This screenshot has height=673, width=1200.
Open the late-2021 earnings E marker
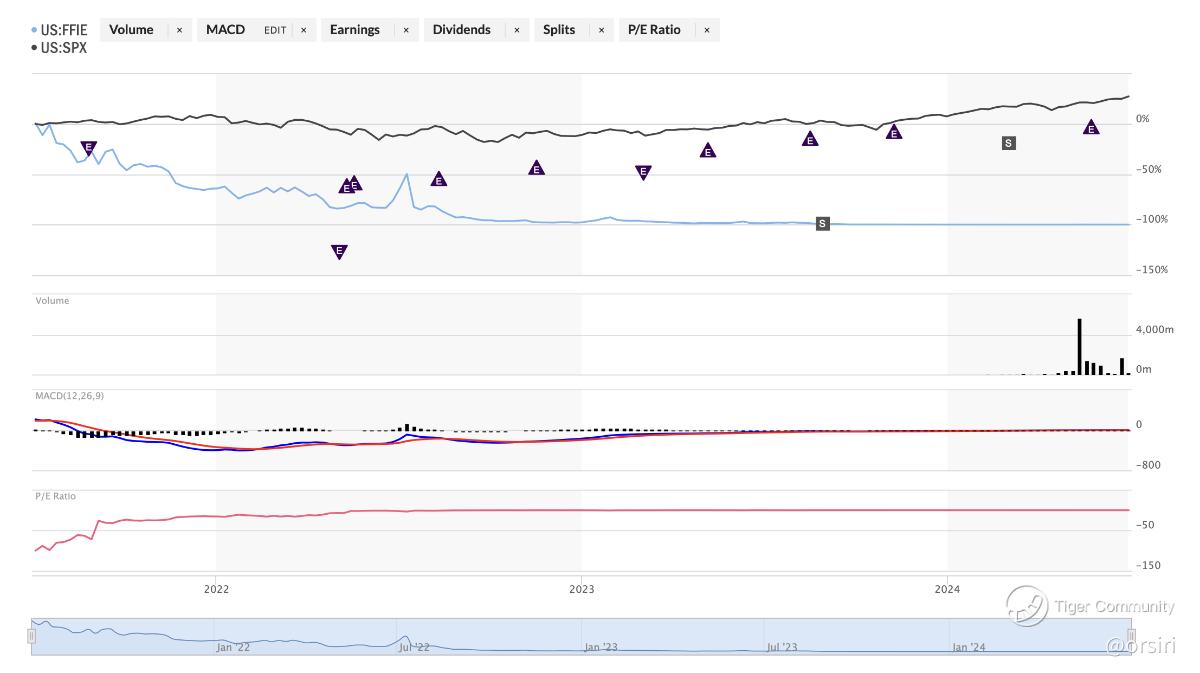click(x=88, y=148)
